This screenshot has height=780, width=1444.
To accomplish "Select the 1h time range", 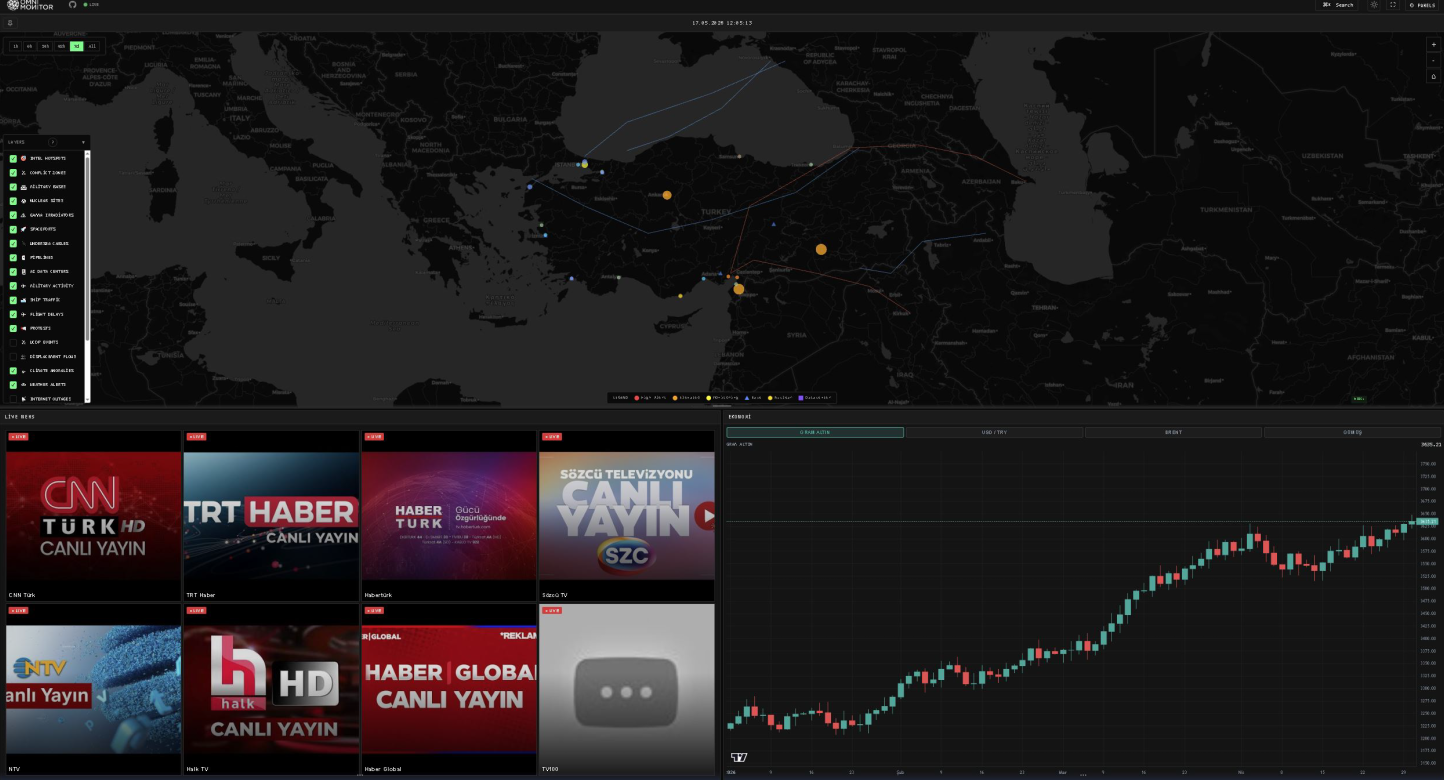I will (x=15, y=46).
